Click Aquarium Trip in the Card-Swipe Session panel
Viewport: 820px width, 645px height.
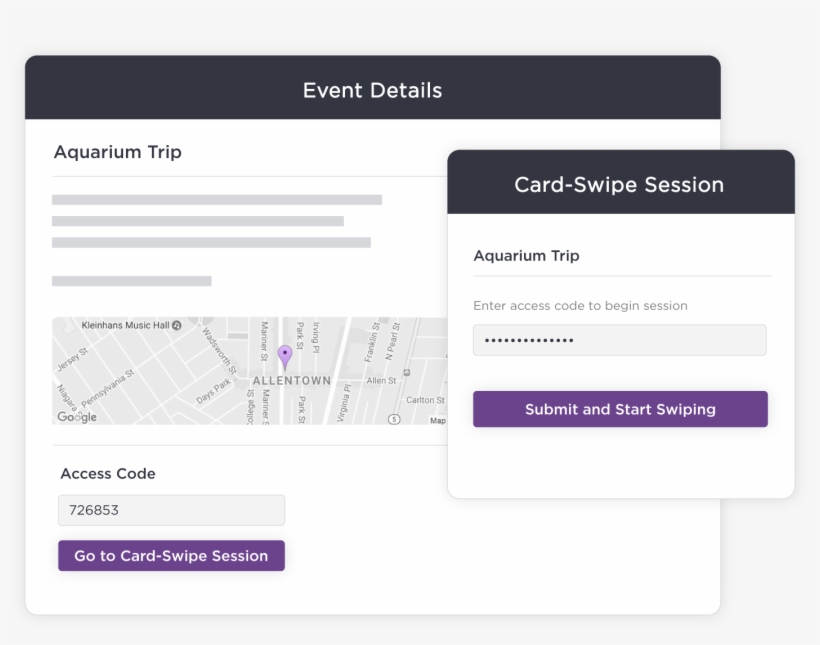526,255
